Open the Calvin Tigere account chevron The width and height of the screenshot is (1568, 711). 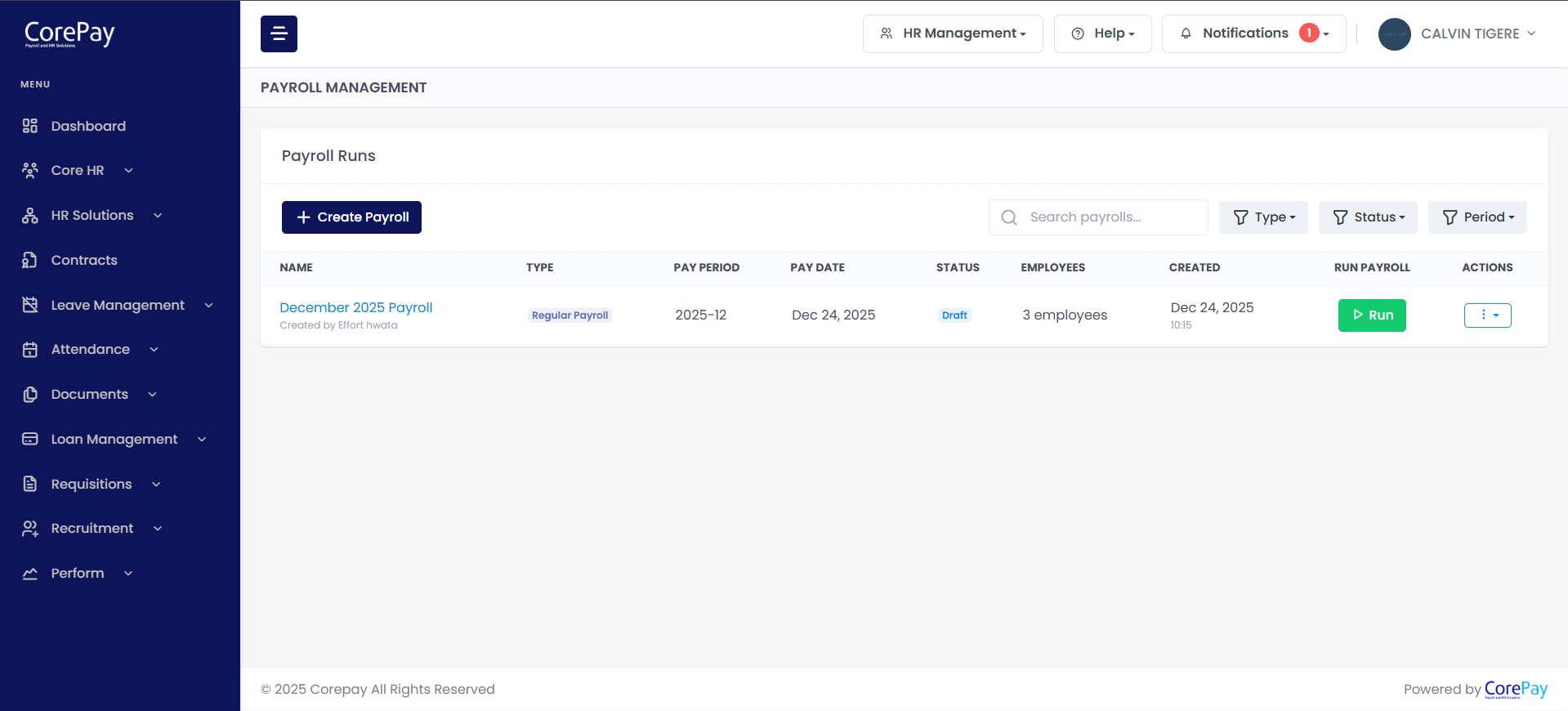pyautogui.click(x=1531, y=34)
